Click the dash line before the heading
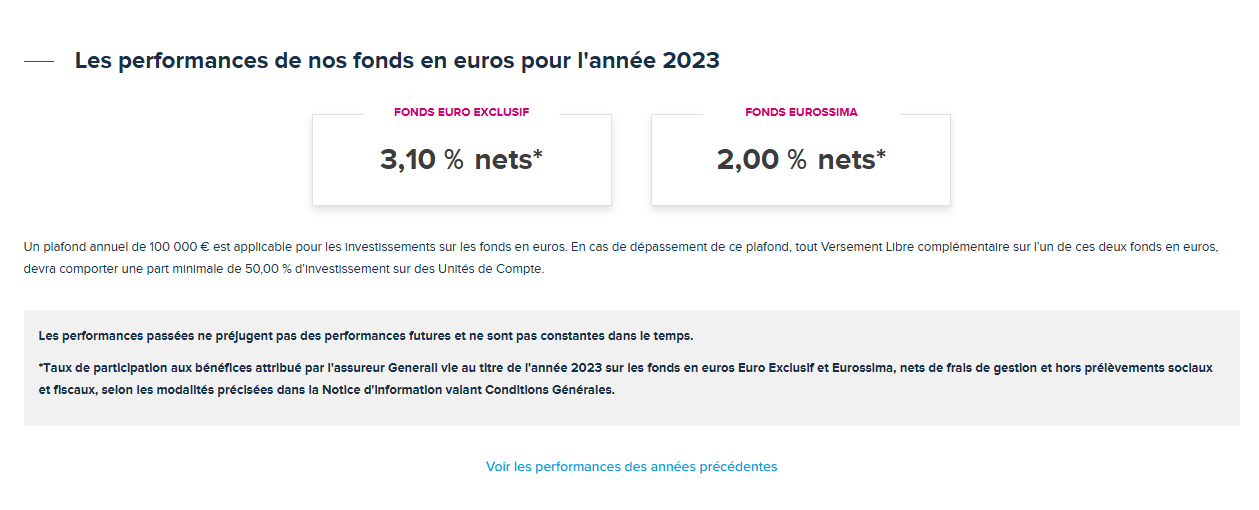The height and width of the screenshot is (510, 1259). [39, 61]
